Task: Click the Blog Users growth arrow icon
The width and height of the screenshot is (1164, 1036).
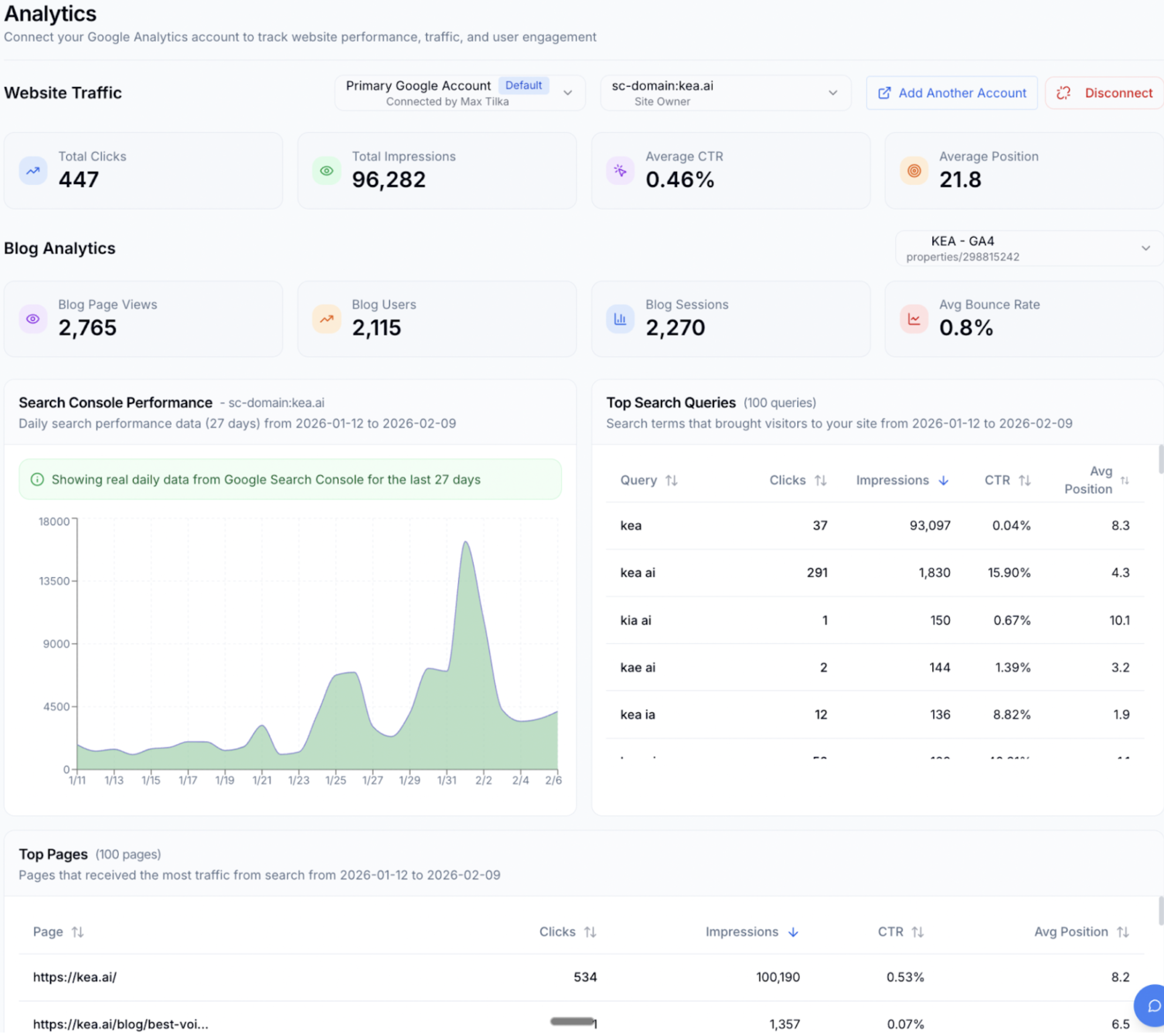Action: [326, 319]
